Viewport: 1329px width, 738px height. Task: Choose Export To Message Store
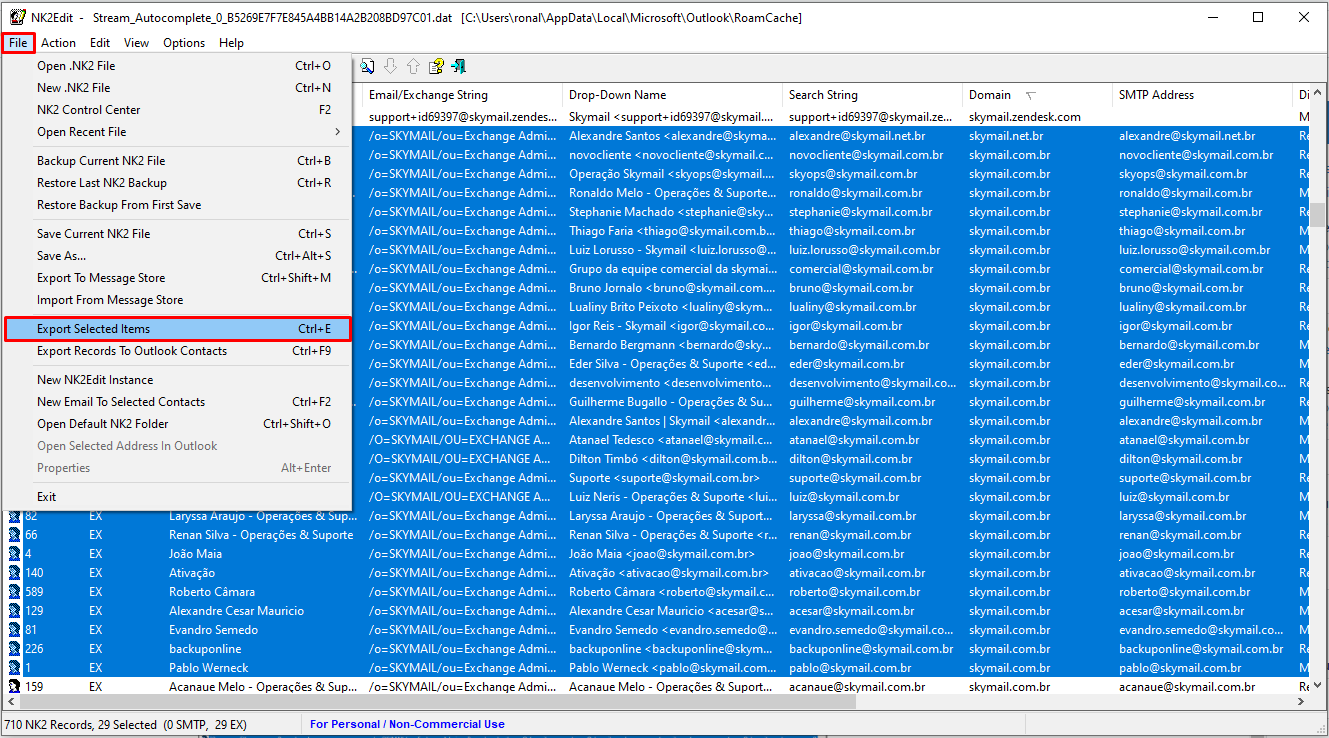(x=177, y=278)
